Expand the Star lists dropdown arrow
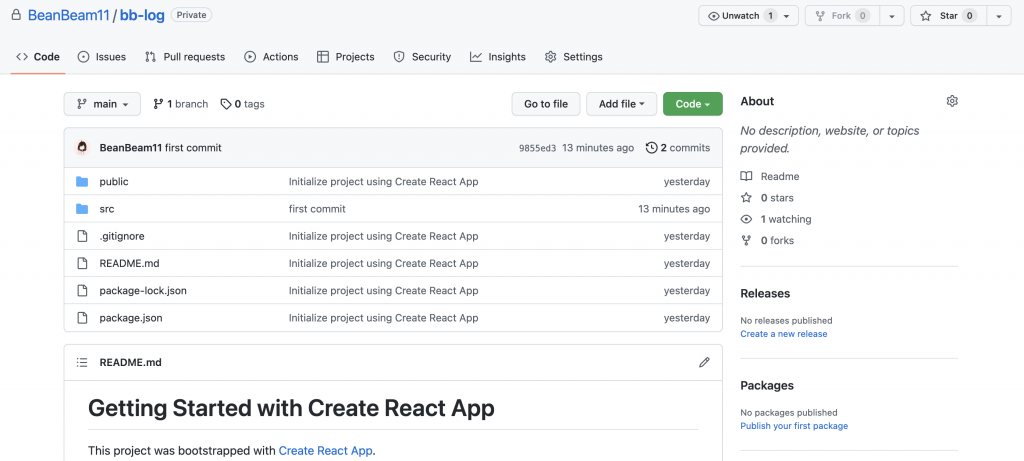This screenshot has height=461, width=1024. pos(999,16)
